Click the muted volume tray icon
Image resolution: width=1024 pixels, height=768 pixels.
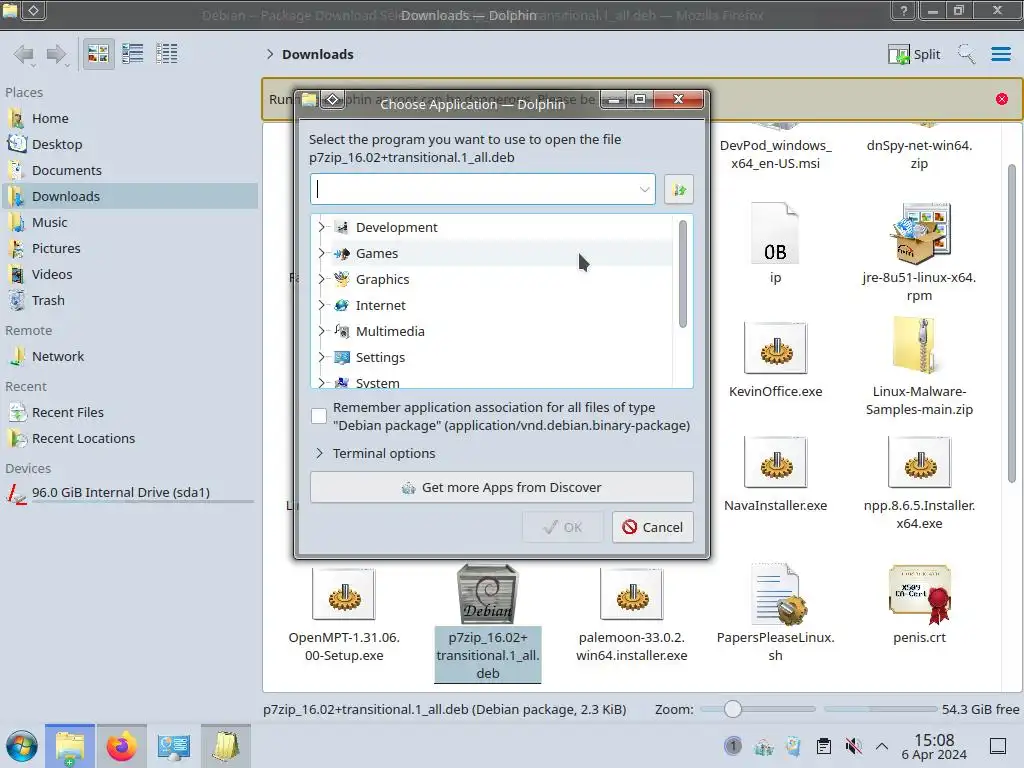[852, 746]
